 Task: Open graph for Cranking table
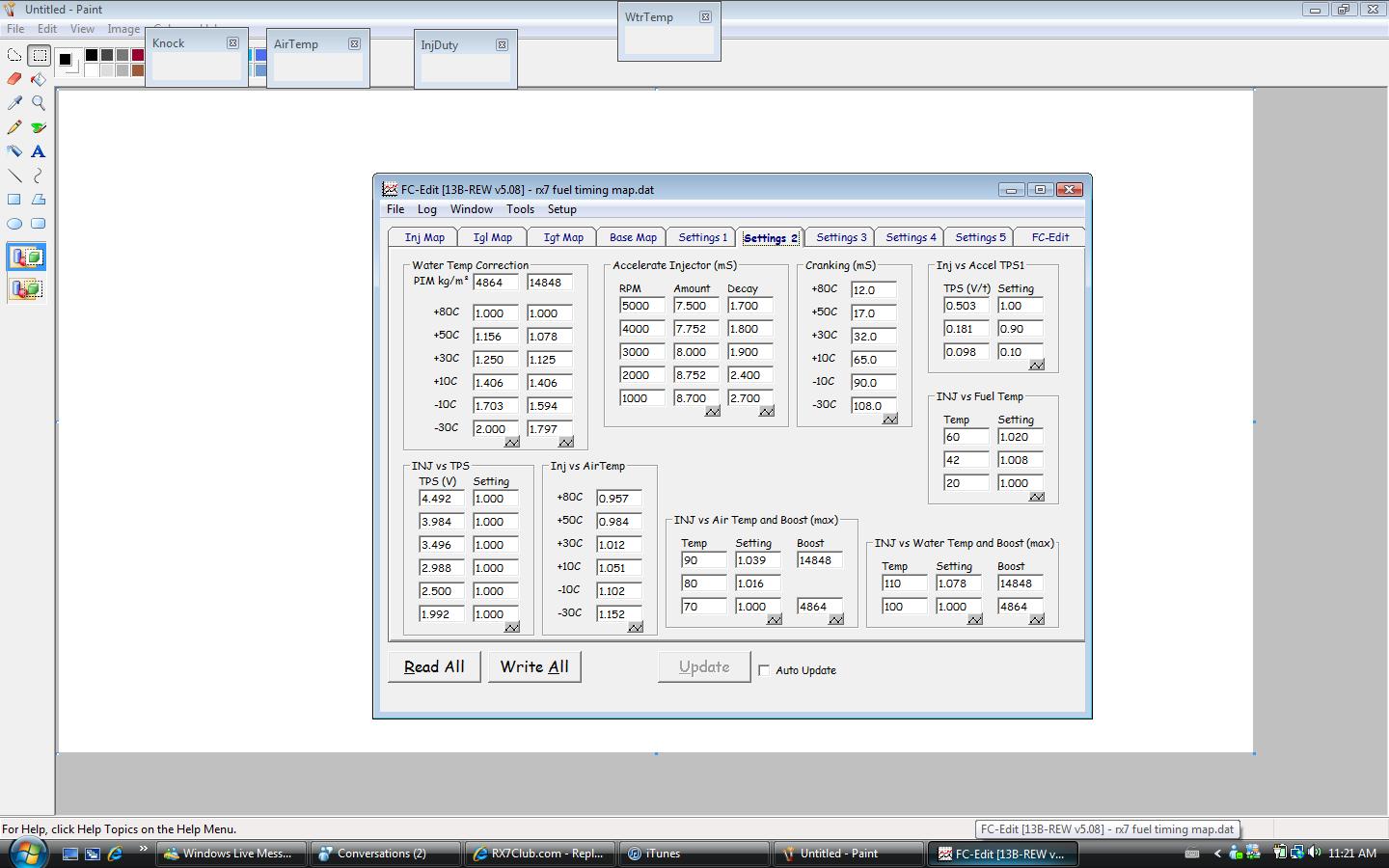[x=889, y=419]
